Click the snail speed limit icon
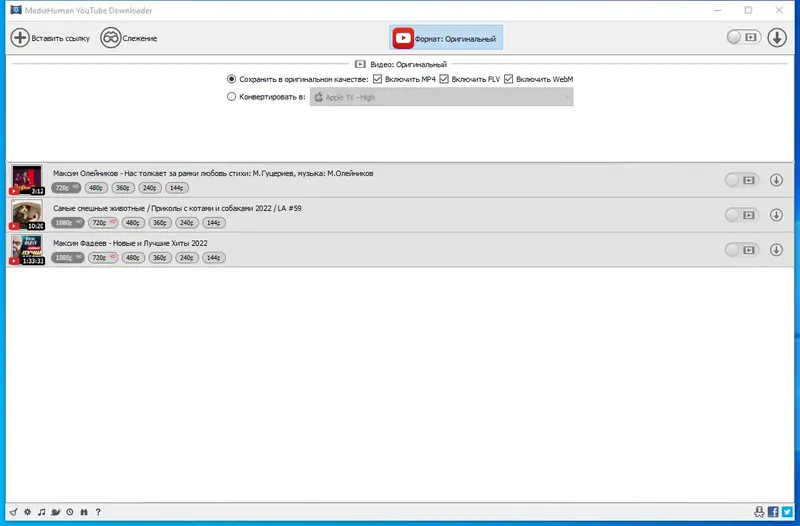The height and width of the screenshot is (526, 800). [x=56, y=512]
